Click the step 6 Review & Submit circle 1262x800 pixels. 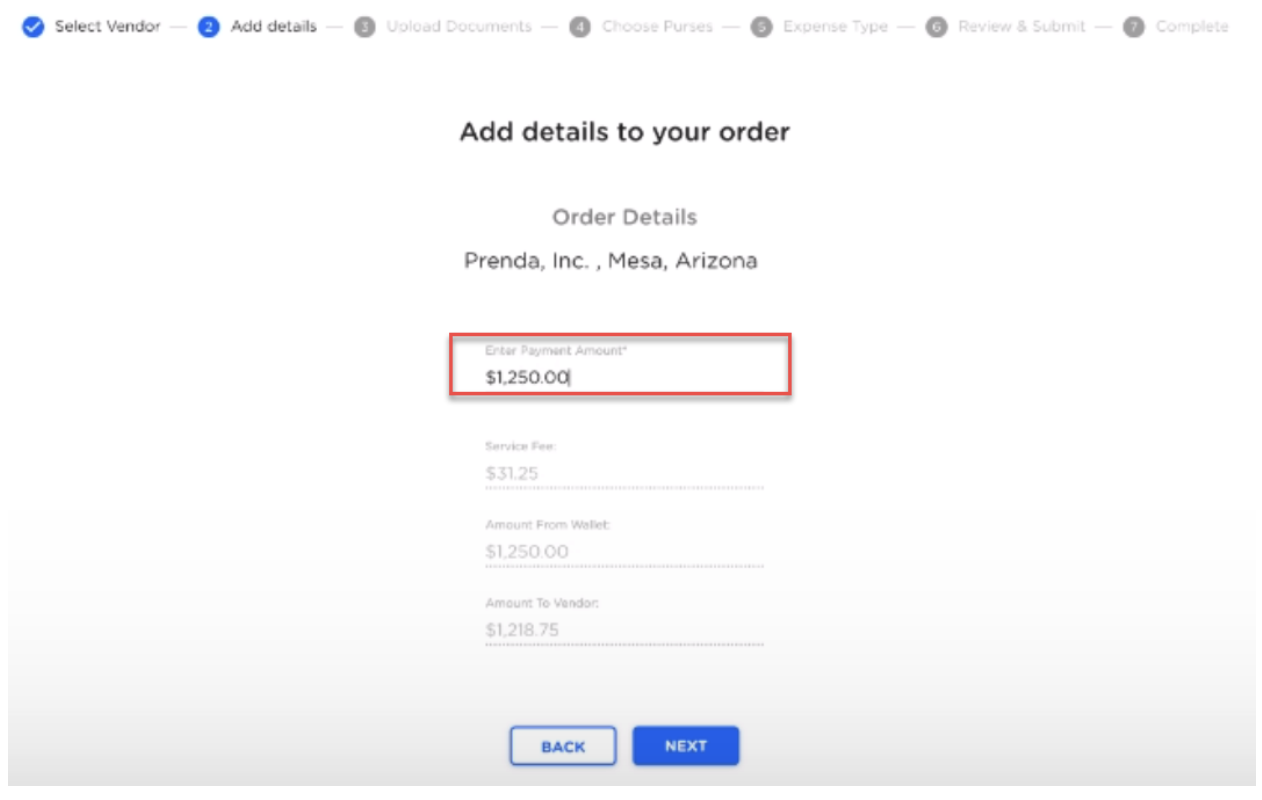click(x=935, y=27)
